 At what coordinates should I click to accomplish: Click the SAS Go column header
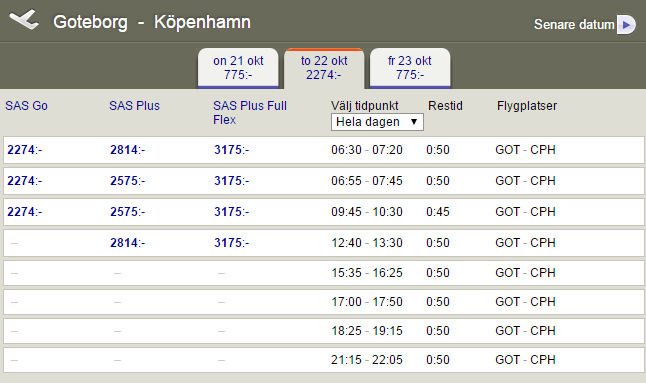26,106
